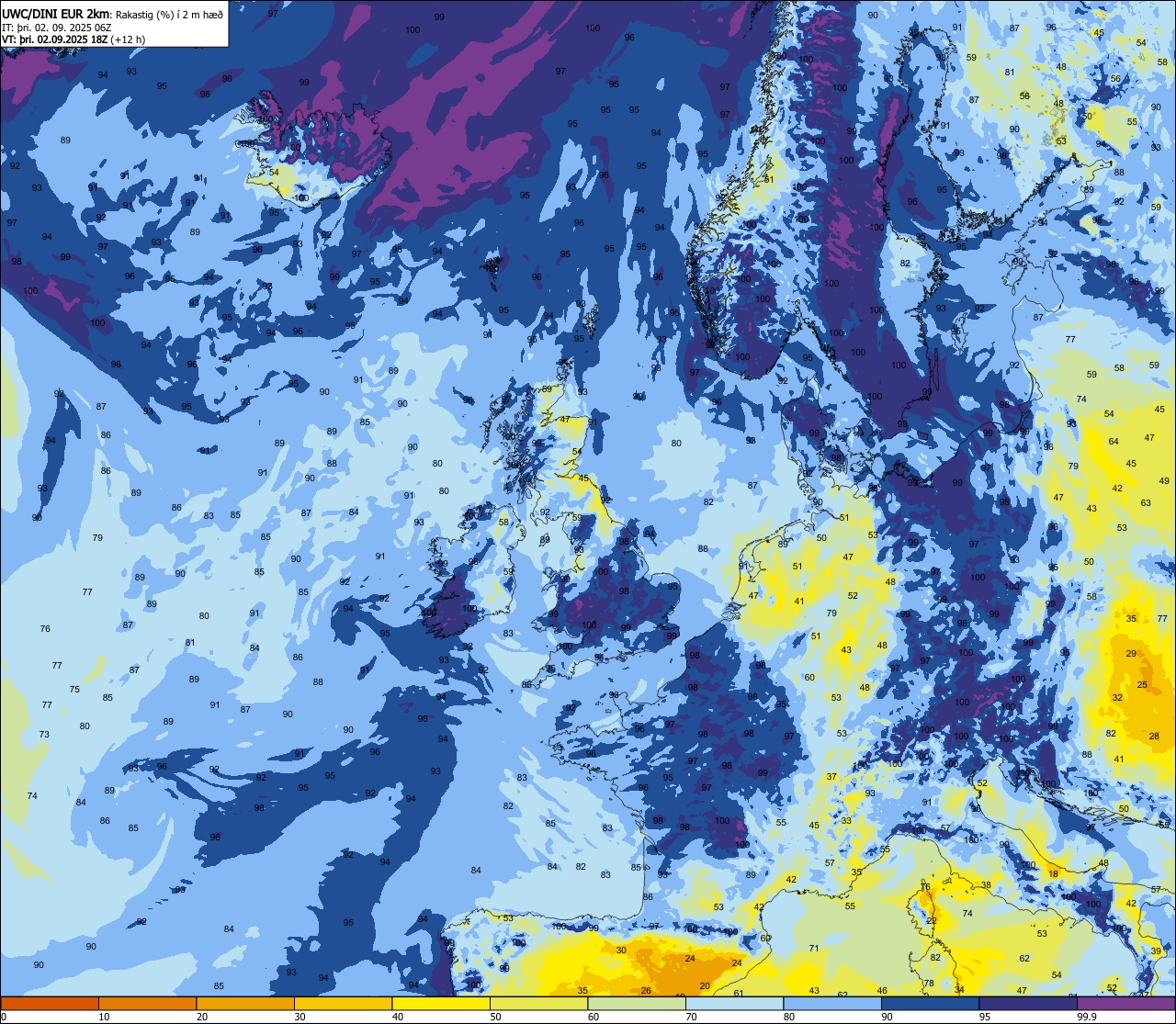
Task: Click the "95" legend tick label
Action: point(986,1017)
